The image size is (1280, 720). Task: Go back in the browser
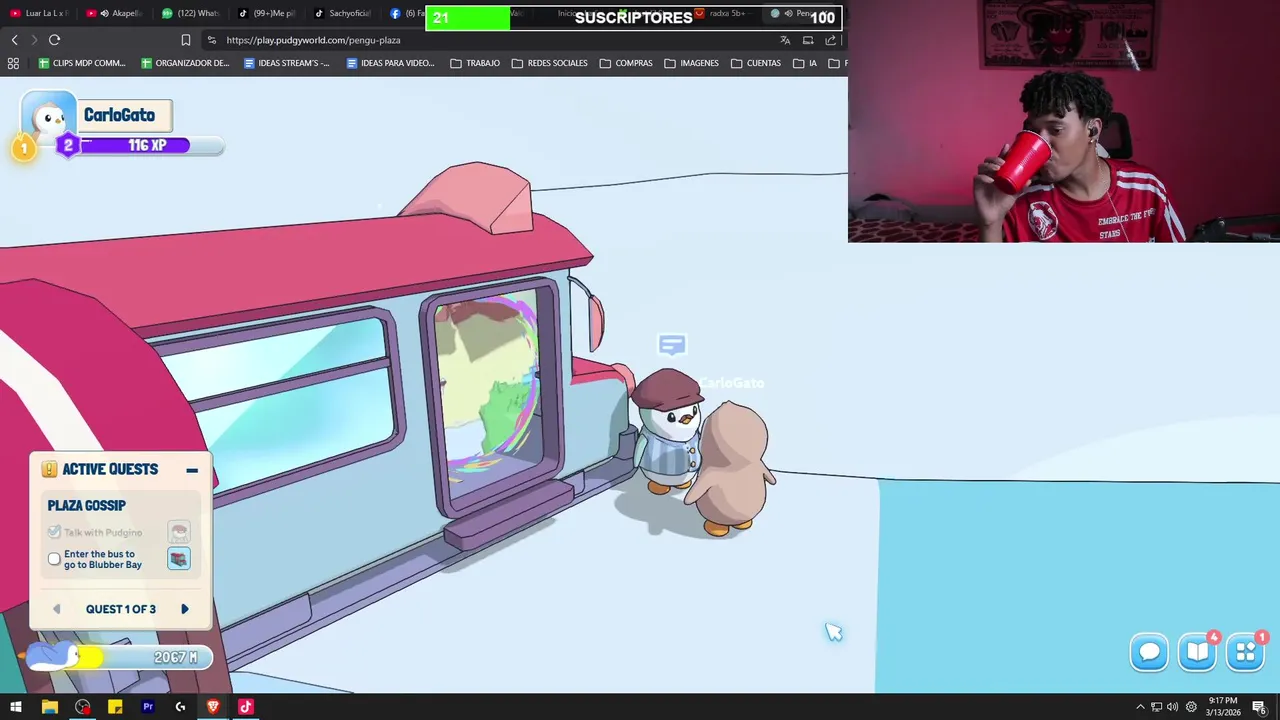click(15, 40)
